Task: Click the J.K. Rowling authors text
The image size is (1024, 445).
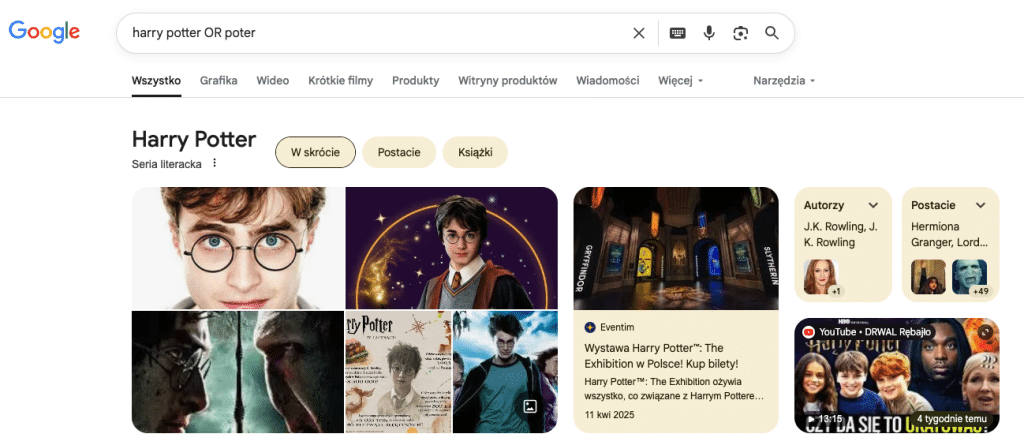Action: pyautogui.click(x=840, y=235)
